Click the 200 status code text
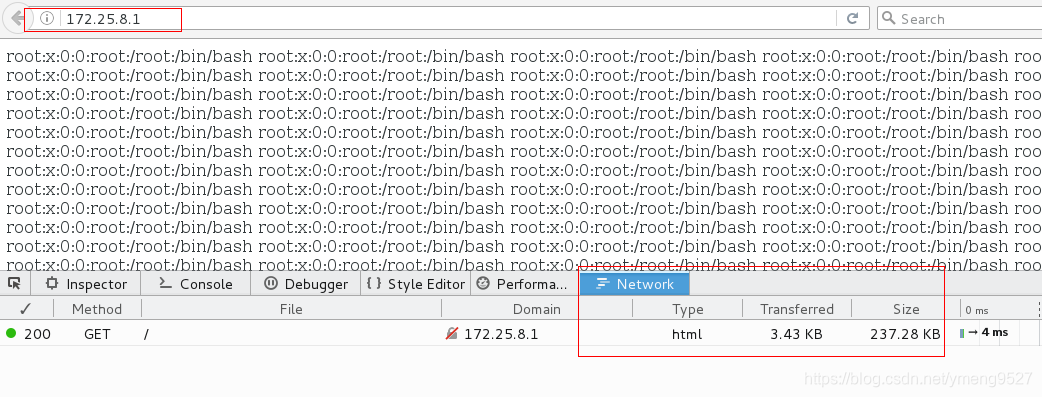 click(37, 334)
